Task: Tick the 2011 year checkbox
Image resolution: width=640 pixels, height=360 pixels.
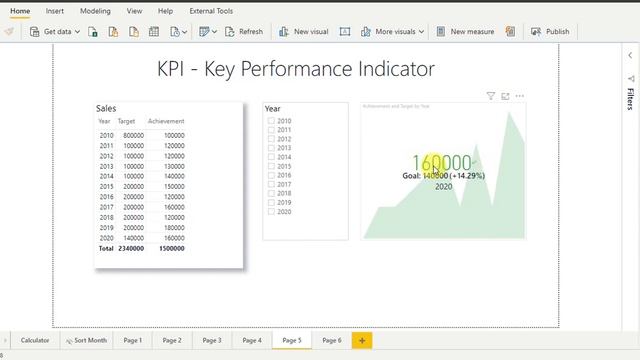Action: [271, 130]
